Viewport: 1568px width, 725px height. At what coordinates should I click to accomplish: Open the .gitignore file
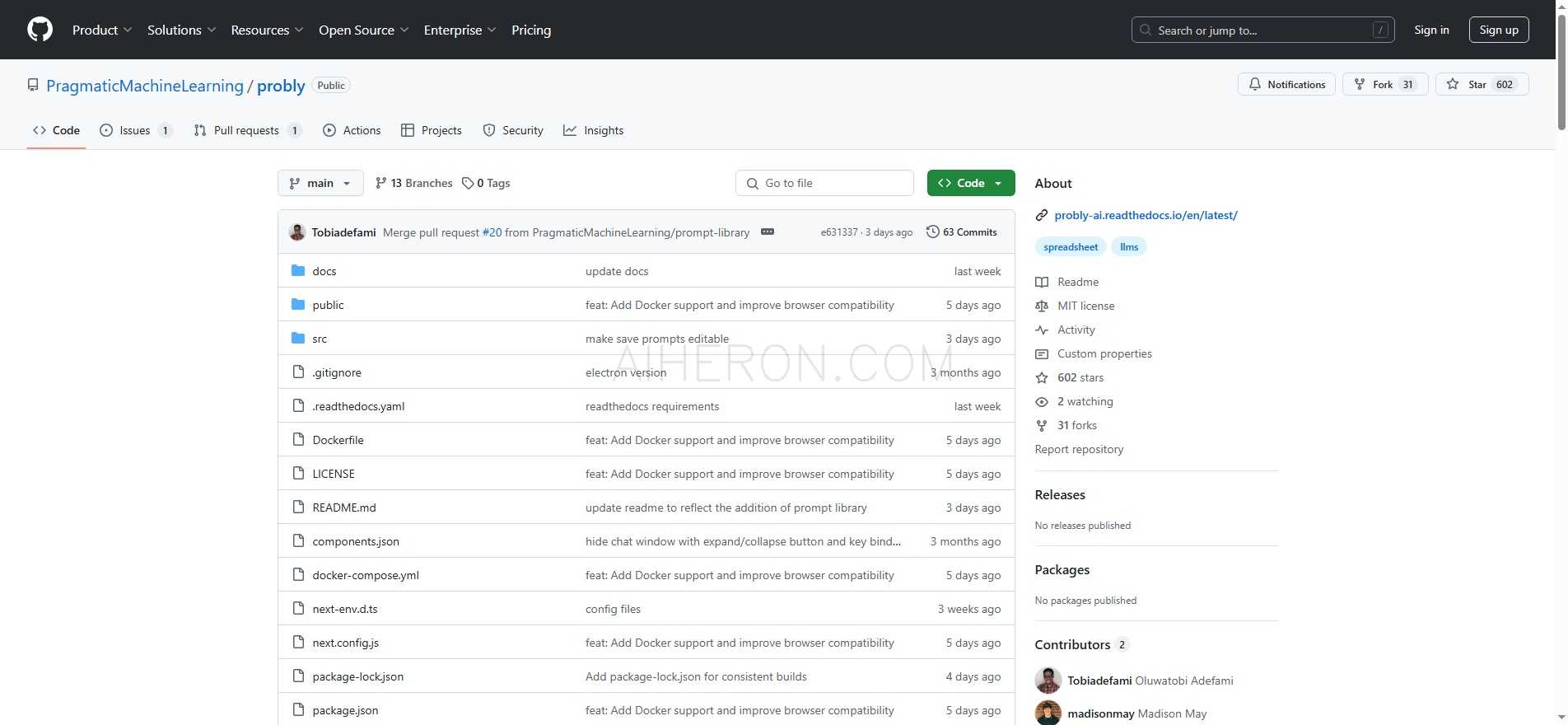[x=337, y=372]
